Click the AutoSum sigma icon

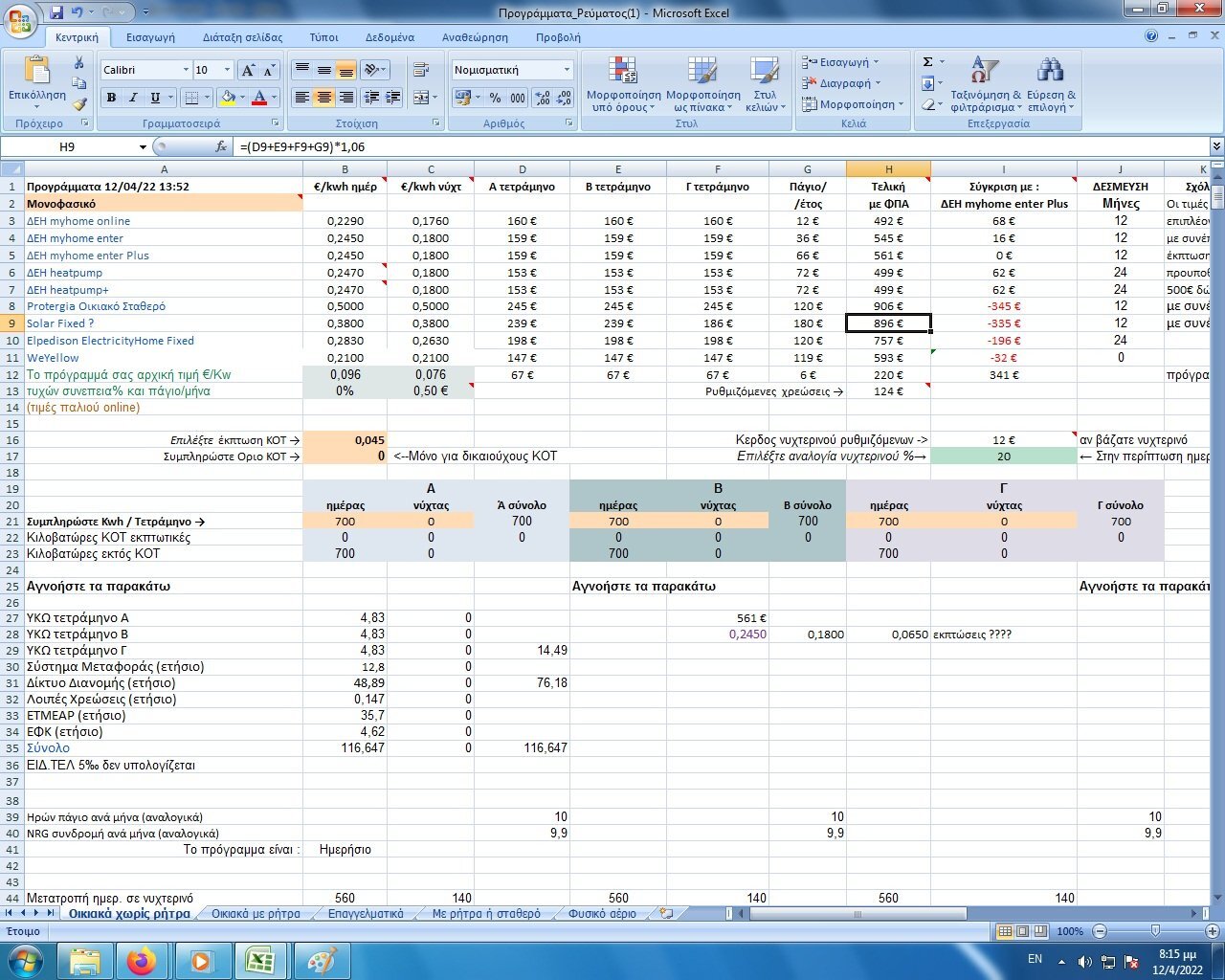pyautogui.click(x=927, y=62)
